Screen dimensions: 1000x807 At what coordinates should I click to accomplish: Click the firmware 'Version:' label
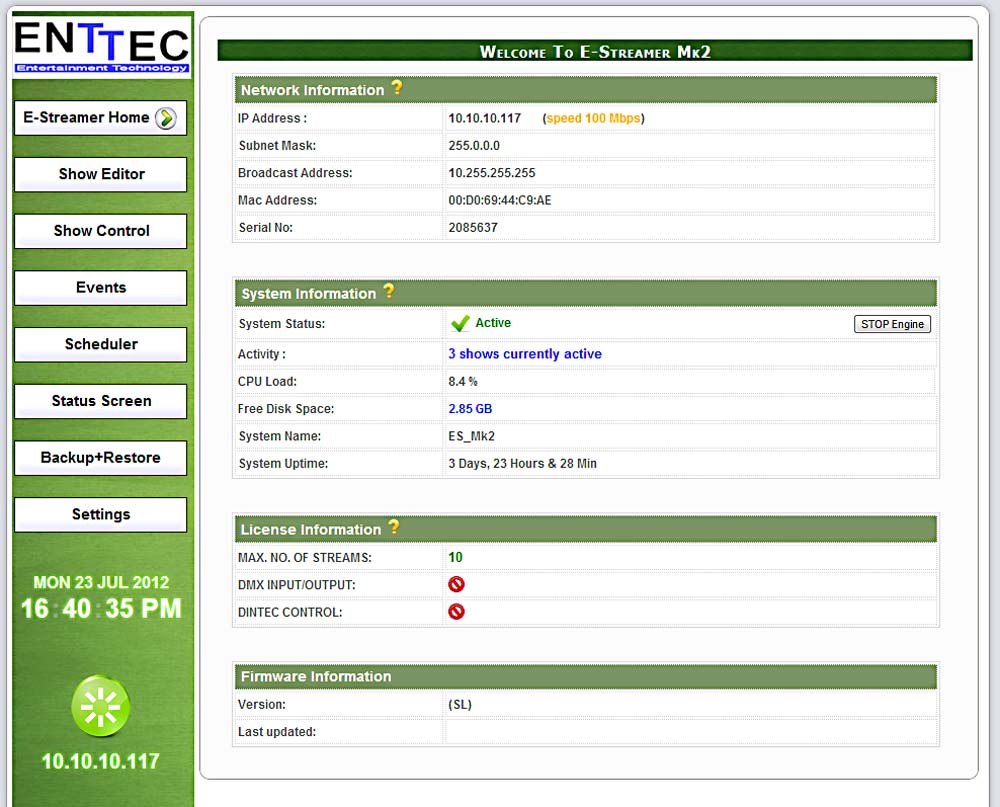point(261,705)
